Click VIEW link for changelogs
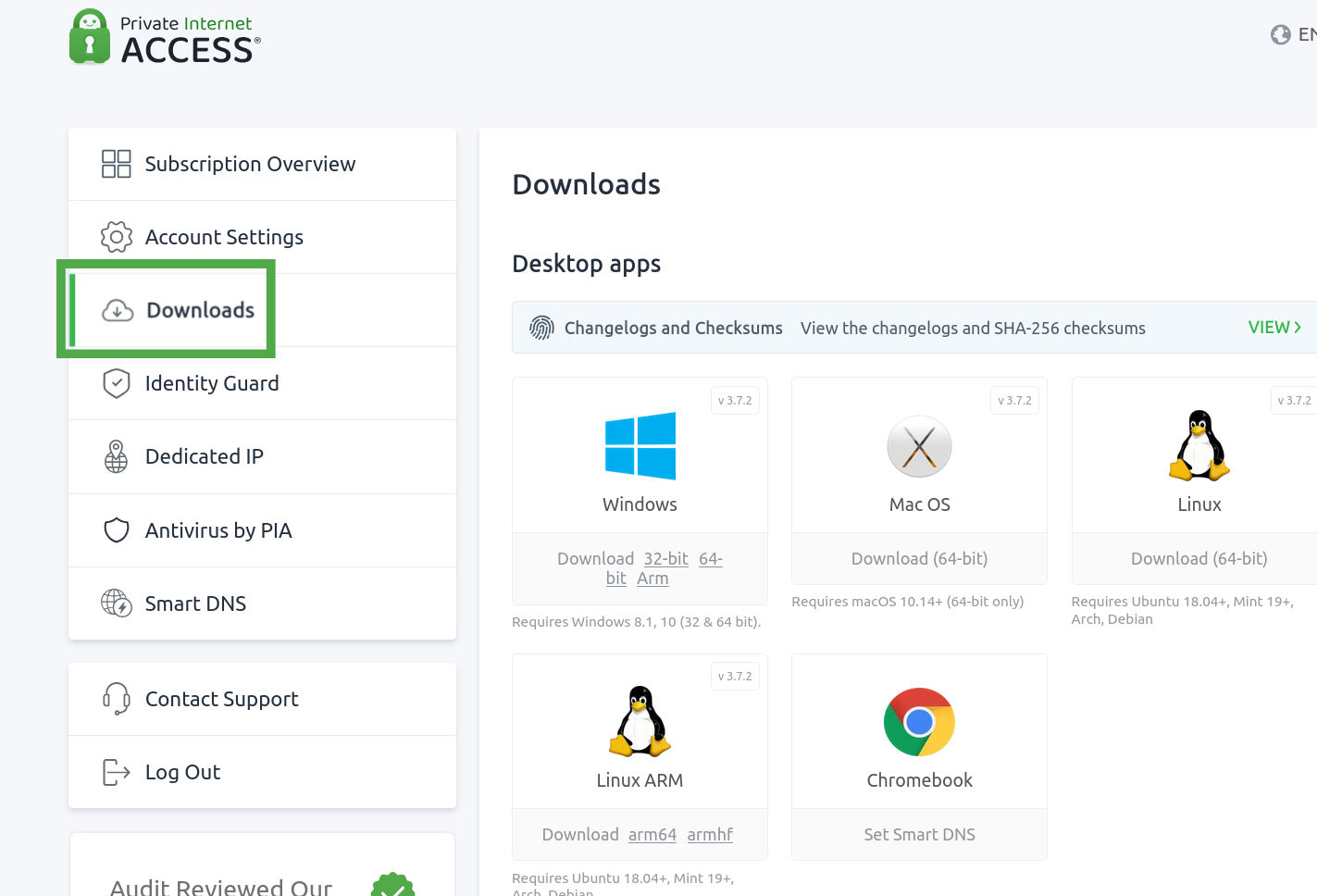Image resolution: width=1317 pixels, height=896 pixels. [1274, 328]
